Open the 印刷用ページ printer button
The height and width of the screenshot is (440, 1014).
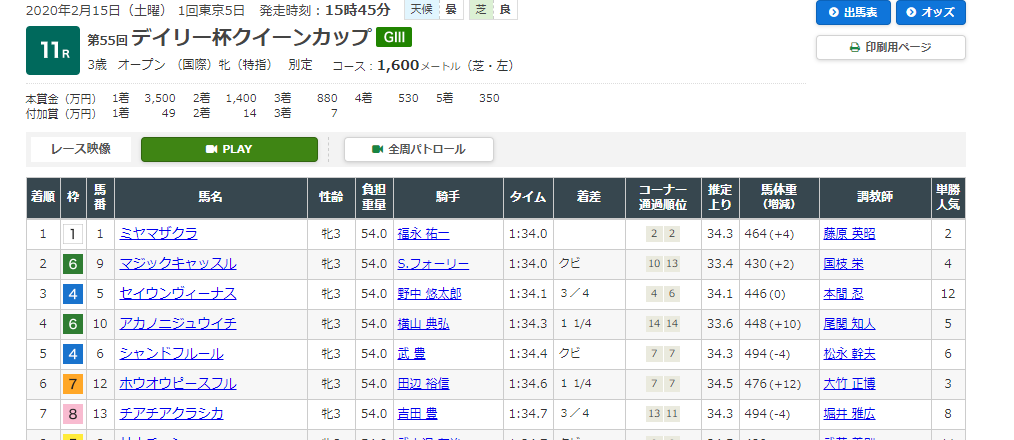[x=890, y=47]
